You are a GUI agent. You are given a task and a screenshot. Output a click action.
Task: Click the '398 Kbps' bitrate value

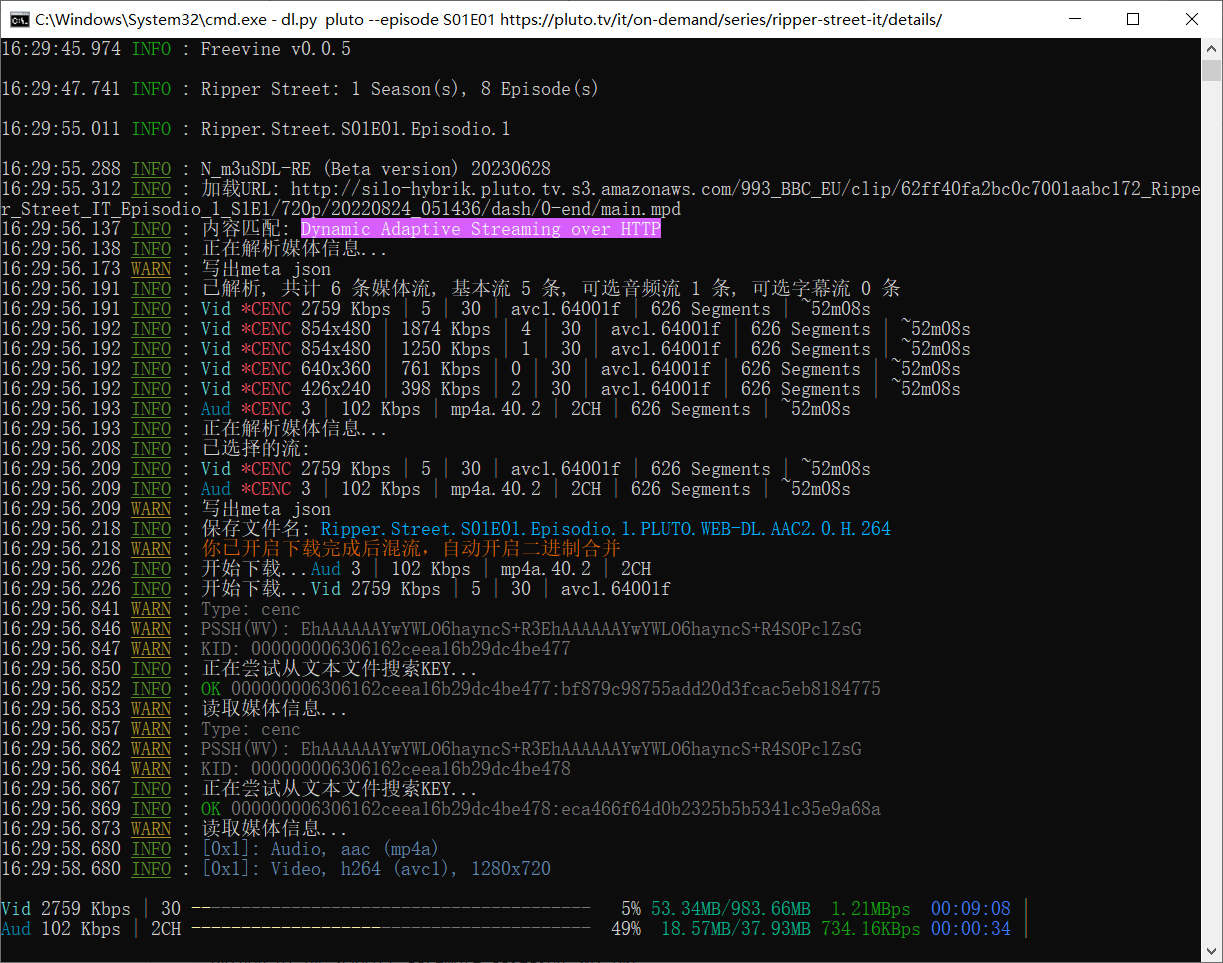(x=440, y=389)
